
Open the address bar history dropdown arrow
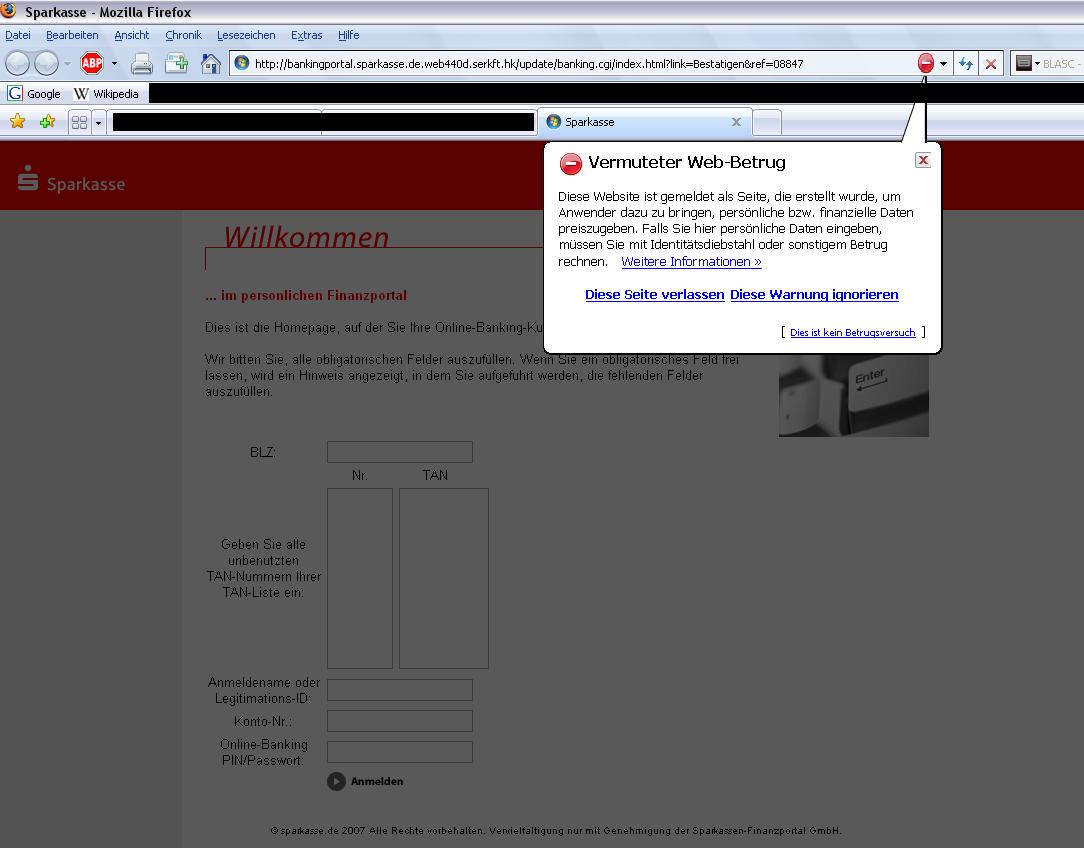pyautogui.click(x=944, y=64)
